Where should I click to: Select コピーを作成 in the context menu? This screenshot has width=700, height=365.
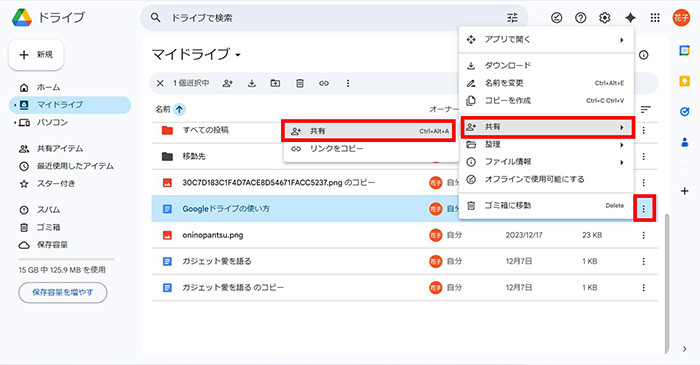pyautogui.click(x=546, y=100)
